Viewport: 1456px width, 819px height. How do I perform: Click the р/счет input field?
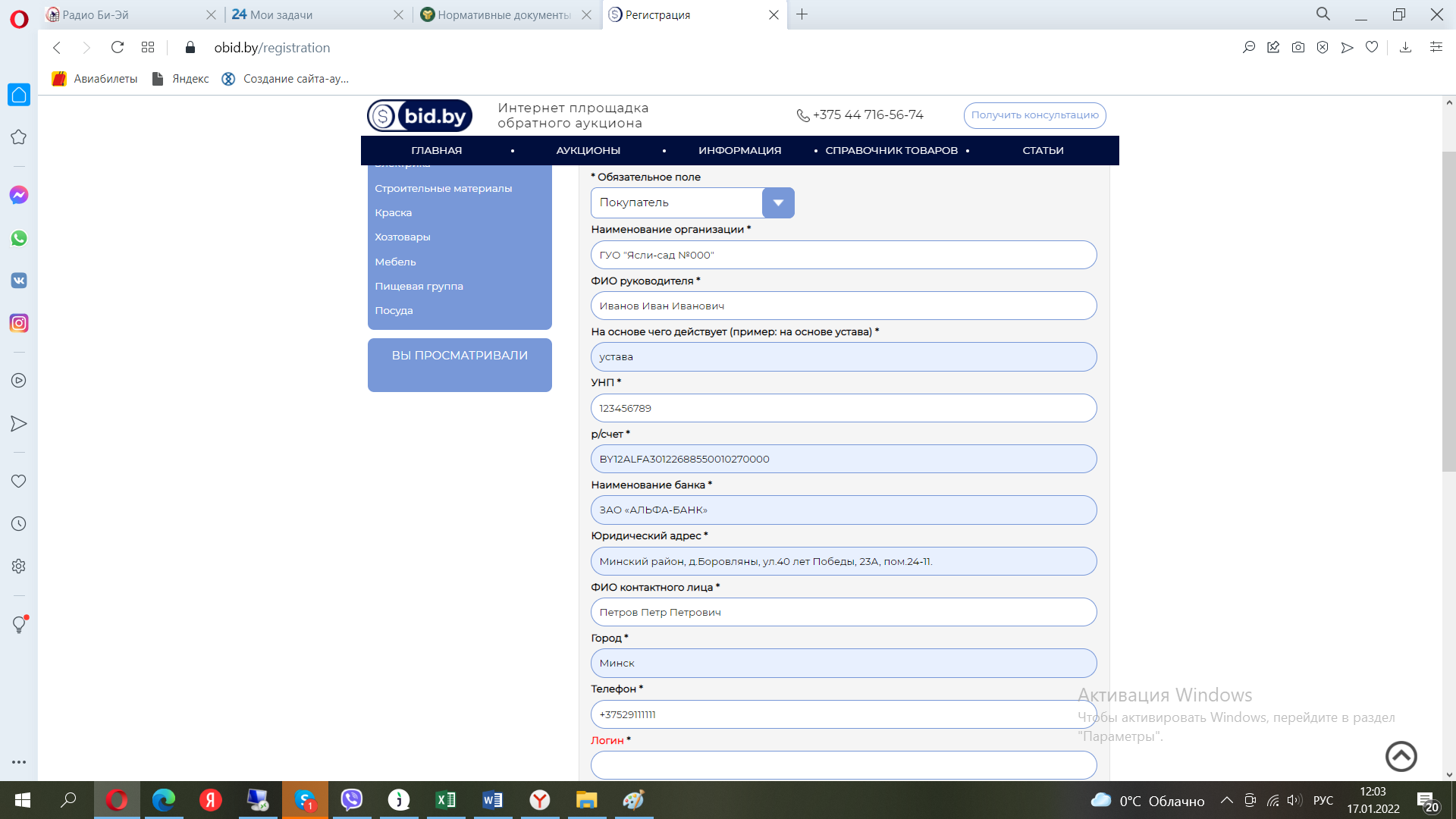coord(843,459)
